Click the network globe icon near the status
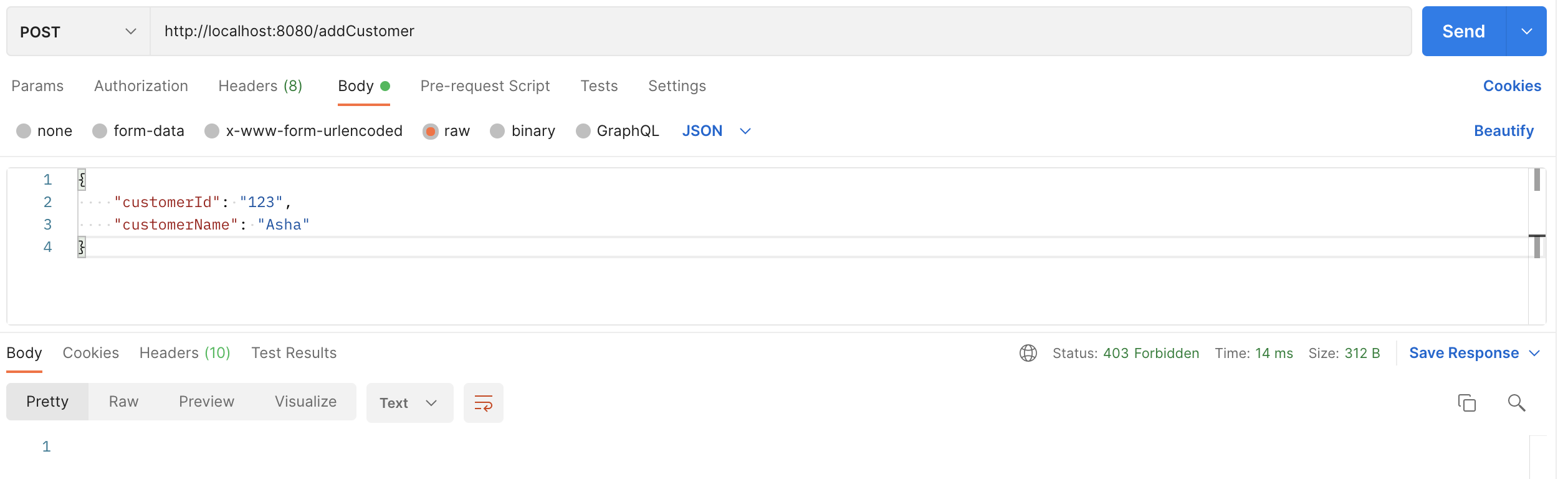 pyautogui.click(x=1028, y=353)
